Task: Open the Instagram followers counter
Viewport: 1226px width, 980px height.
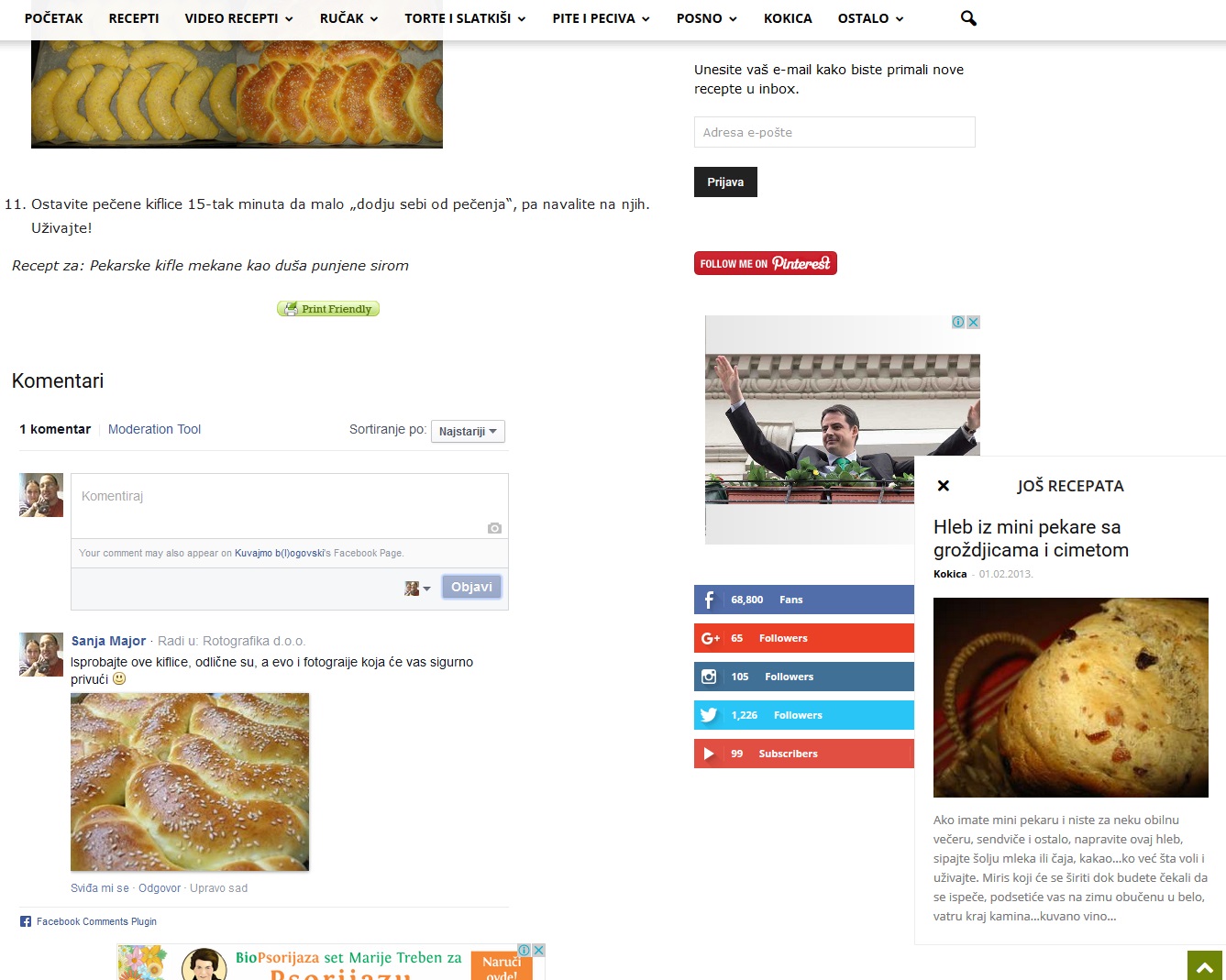Action: click(804, 677)
